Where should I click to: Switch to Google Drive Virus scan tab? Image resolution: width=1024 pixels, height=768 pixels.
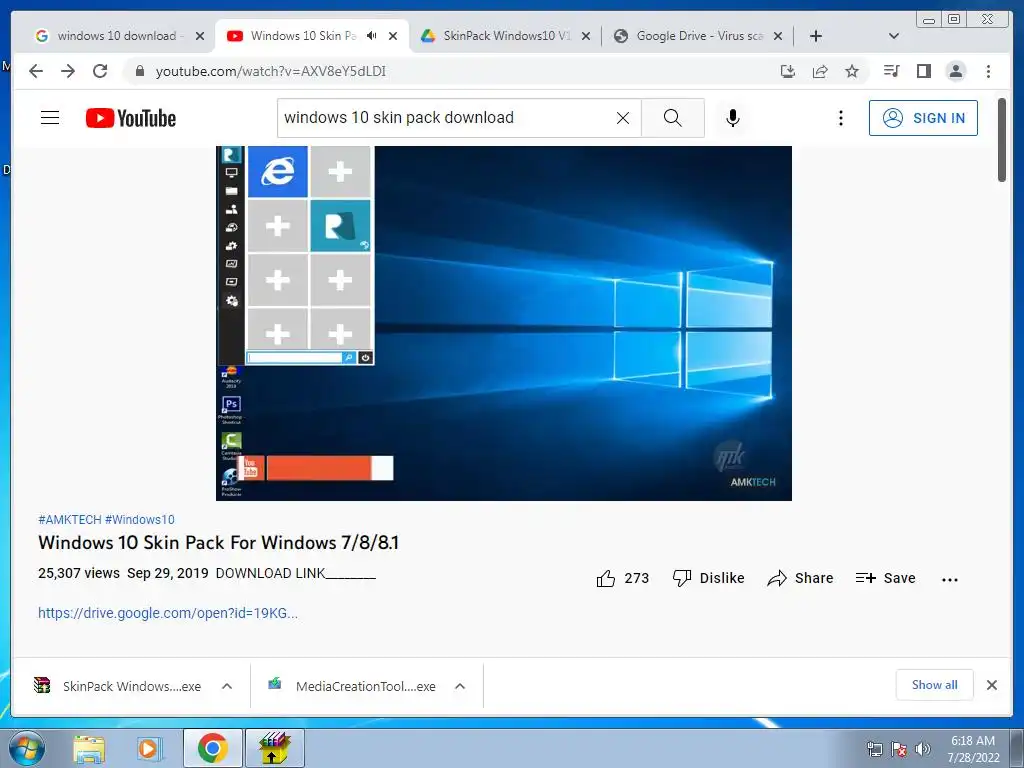point(690,36)
